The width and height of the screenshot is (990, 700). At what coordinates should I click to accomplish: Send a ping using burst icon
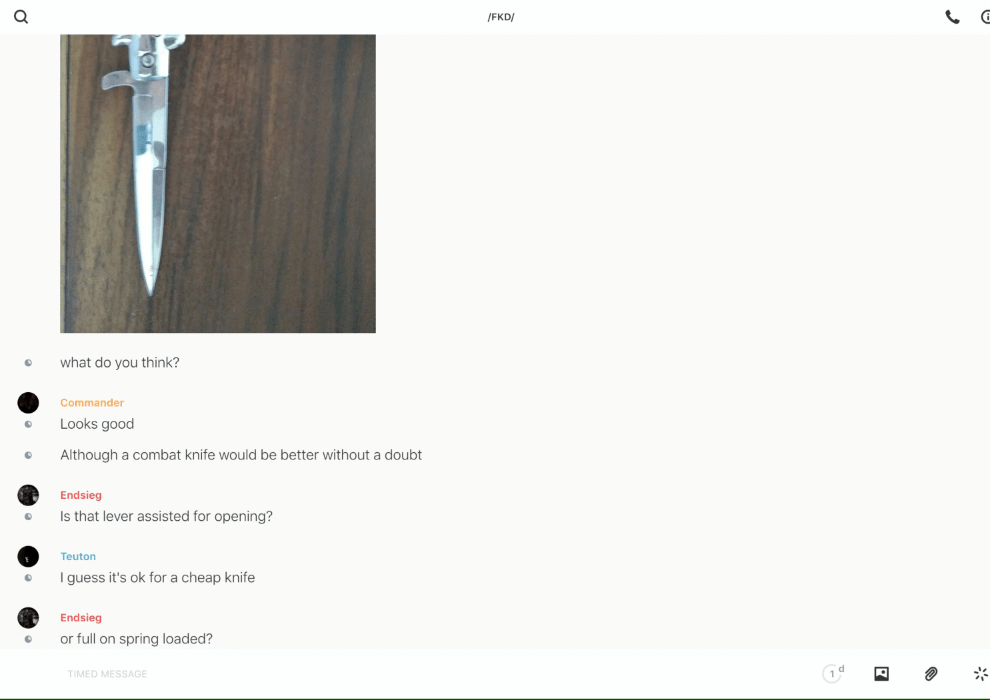pos(981,673)
